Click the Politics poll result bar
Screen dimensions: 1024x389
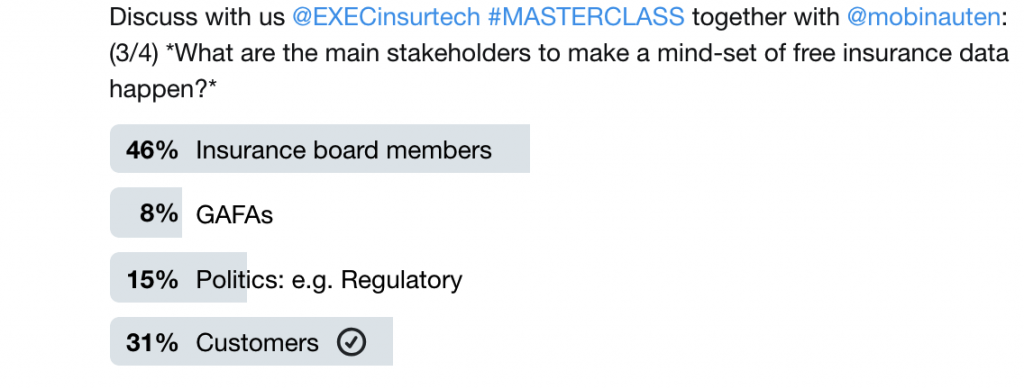[178, 278]
